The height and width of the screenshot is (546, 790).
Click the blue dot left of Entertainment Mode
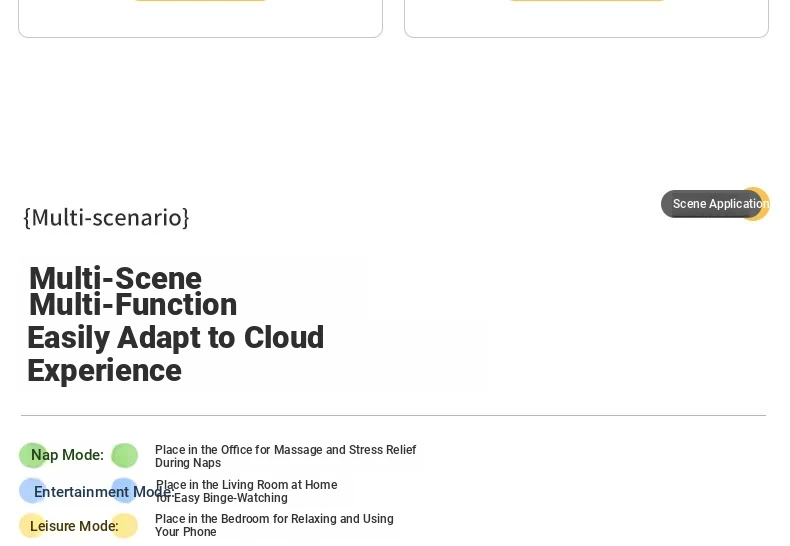32,491
